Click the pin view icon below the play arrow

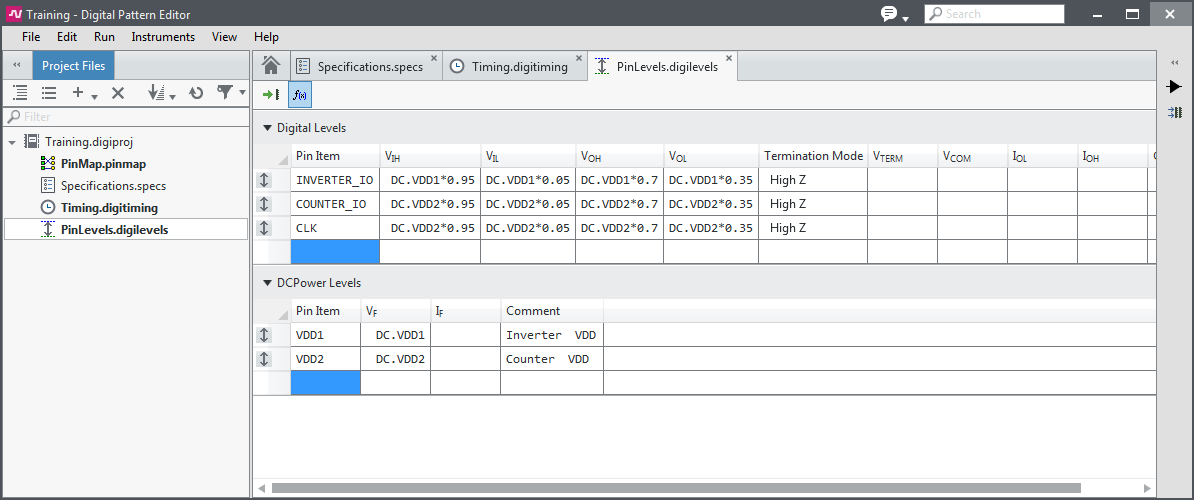tap(1175, 113)
